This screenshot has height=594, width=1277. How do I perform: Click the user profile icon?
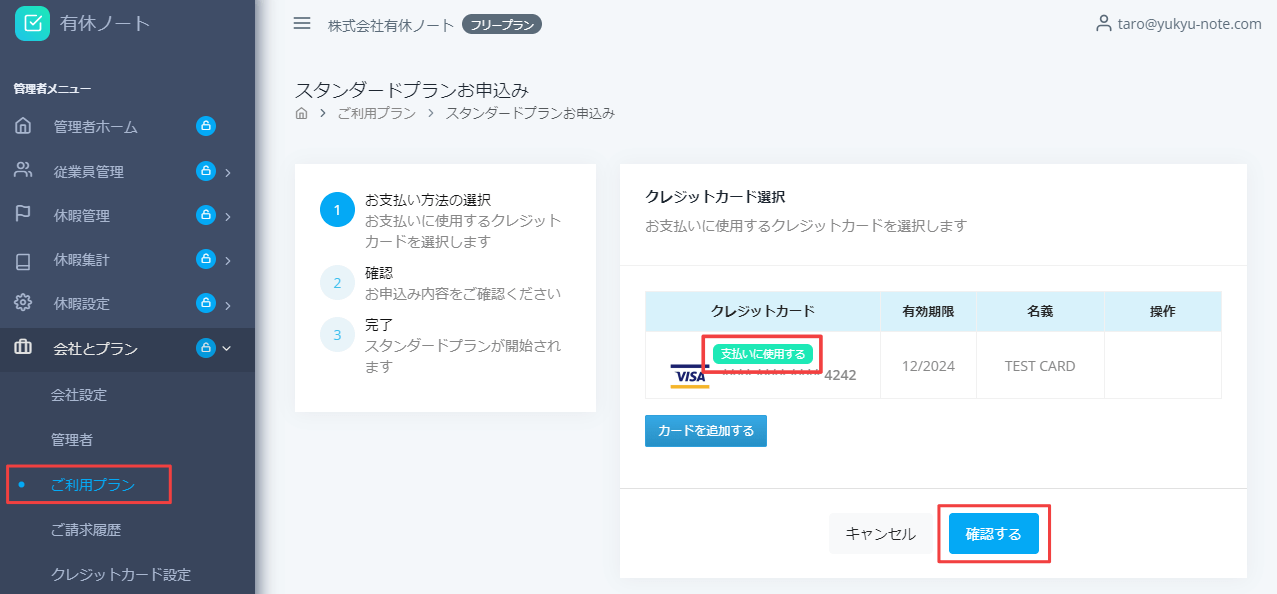pos(1104,23)
